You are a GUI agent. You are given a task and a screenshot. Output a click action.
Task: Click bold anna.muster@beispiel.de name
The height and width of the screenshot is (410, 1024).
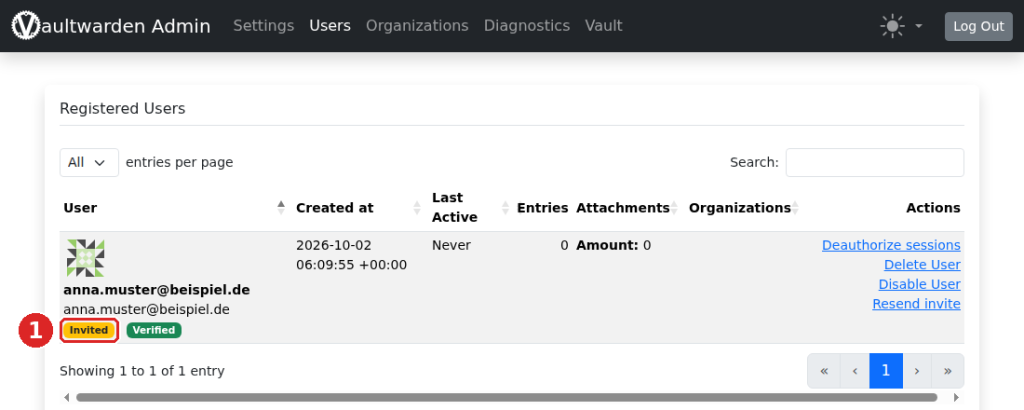(x=157, y=290)
